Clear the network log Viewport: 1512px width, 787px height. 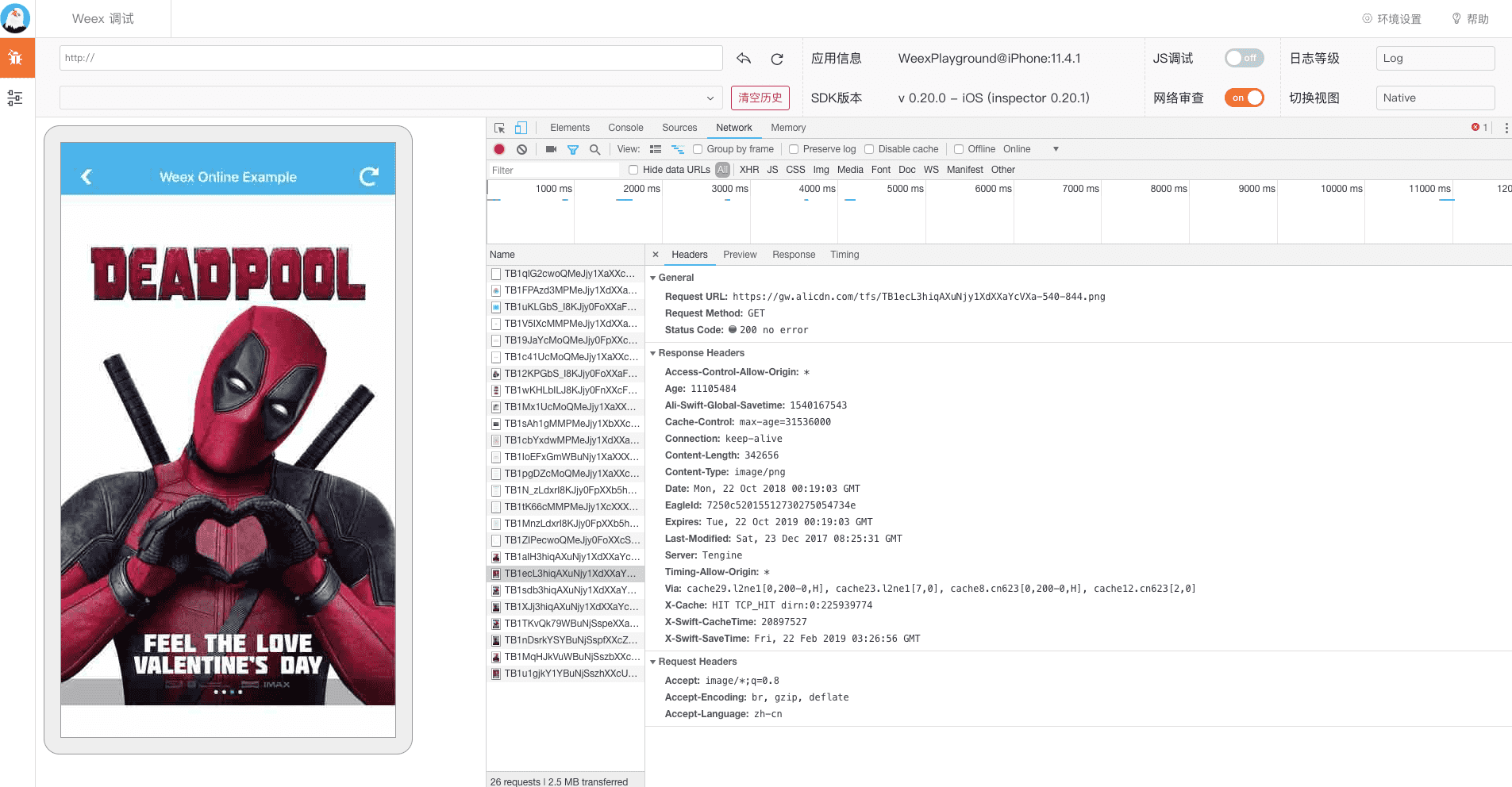[x=521, y=149]
